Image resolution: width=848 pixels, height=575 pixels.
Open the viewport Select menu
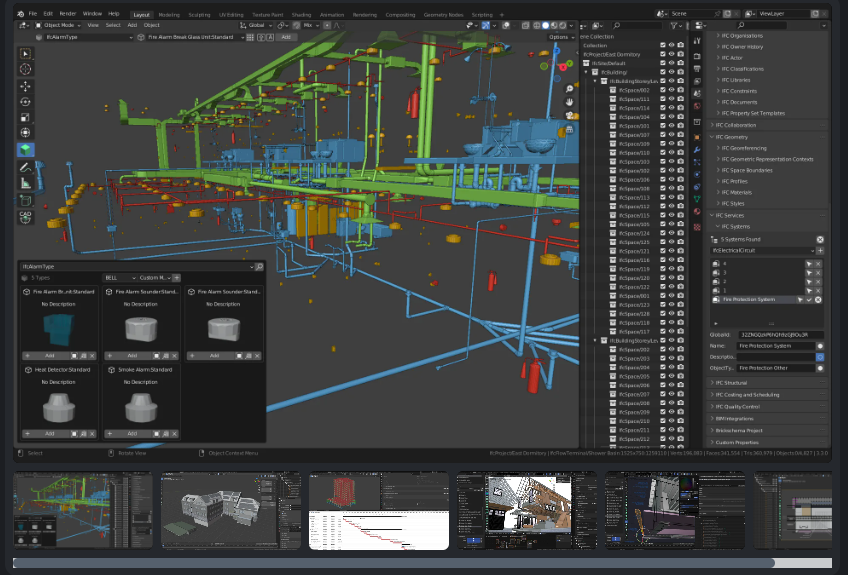tap(113, 25)
